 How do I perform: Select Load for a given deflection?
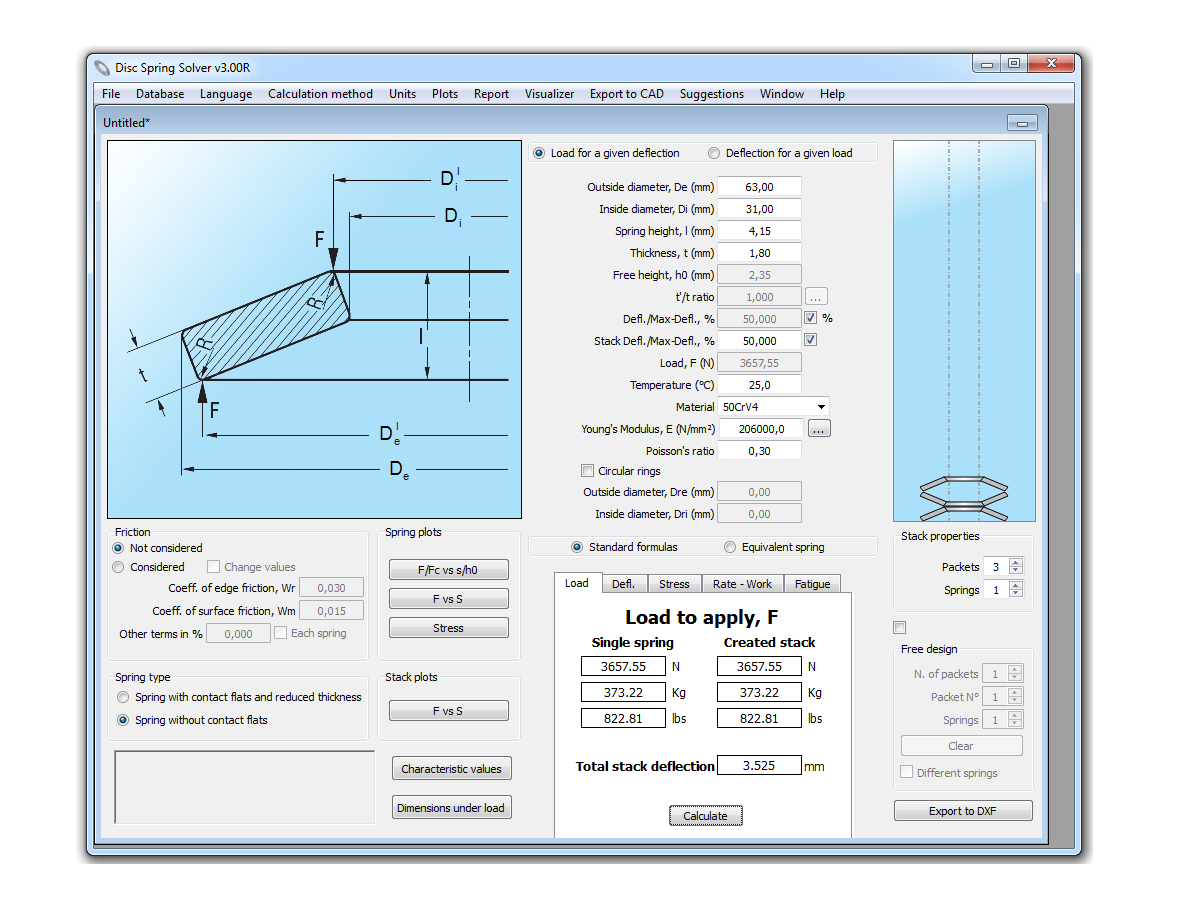point(606,153)
